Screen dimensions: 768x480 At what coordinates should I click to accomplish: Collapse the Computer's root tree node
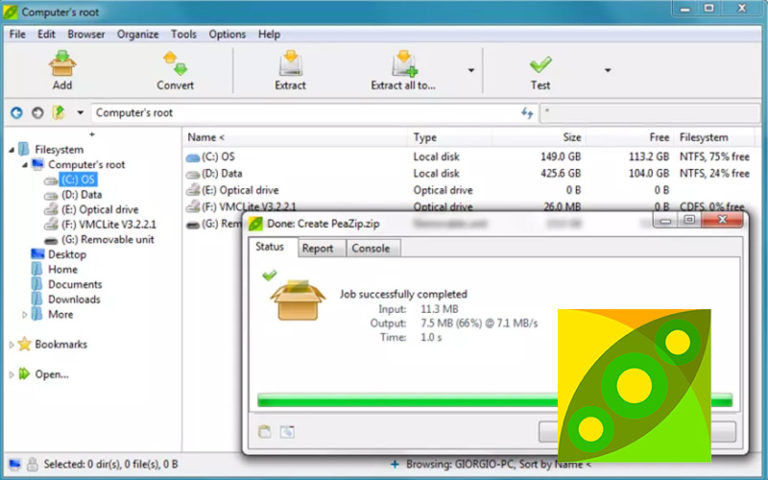coord(24,165)
